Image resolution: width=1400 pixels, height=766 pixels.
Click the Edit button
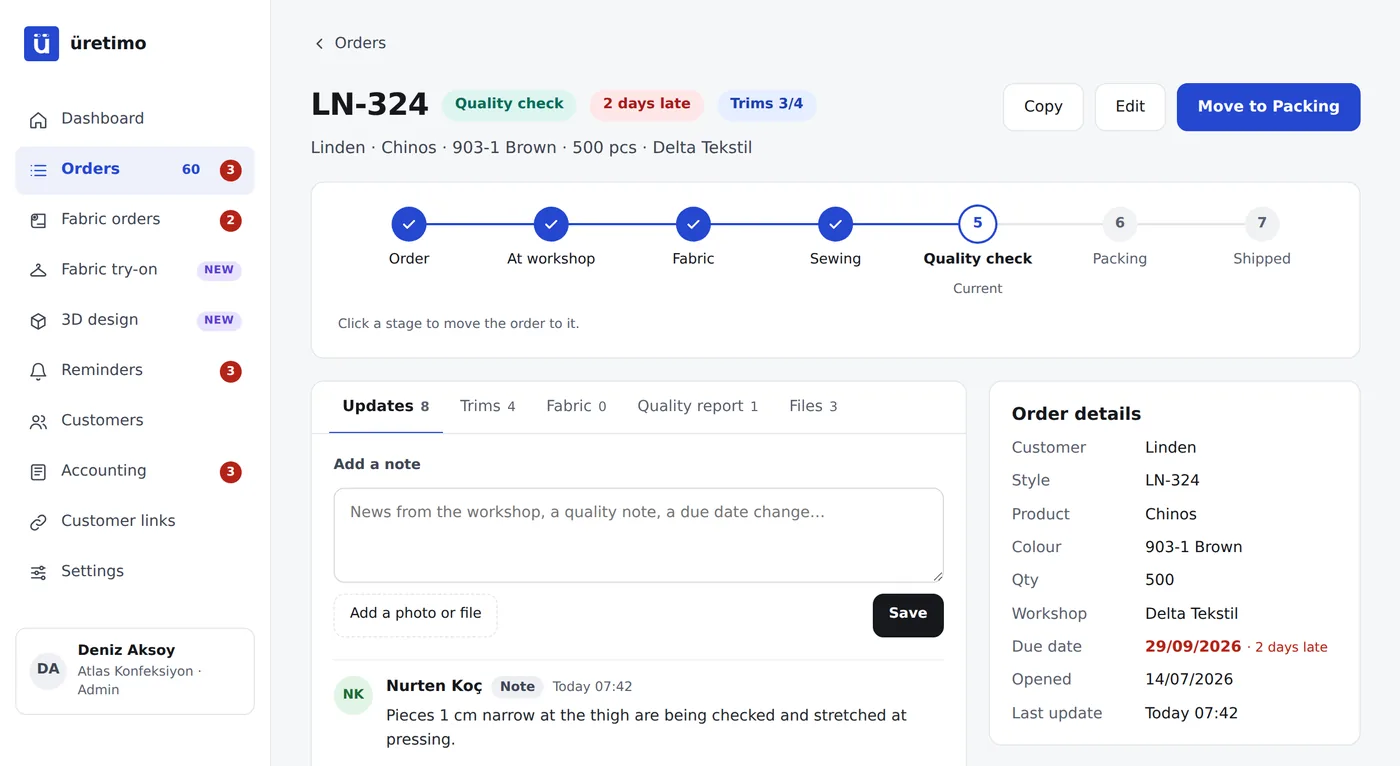coord(1130,107)
